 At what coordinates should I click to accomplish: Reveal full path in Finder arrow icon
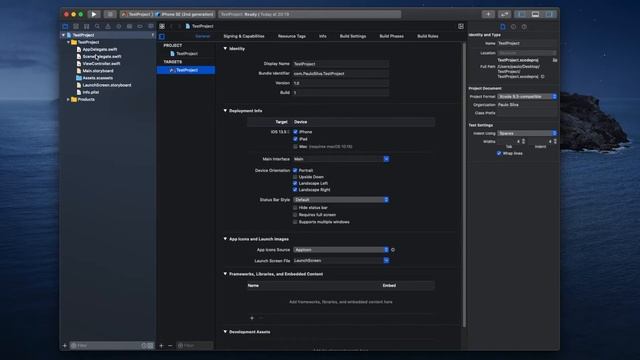coord(542,76)
